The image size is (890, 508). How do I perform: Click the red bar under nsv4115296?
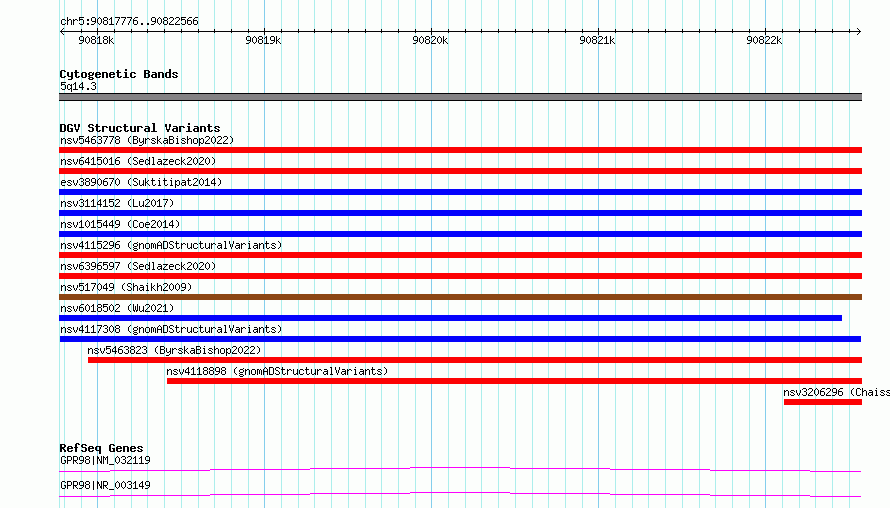tap(460, 255)
